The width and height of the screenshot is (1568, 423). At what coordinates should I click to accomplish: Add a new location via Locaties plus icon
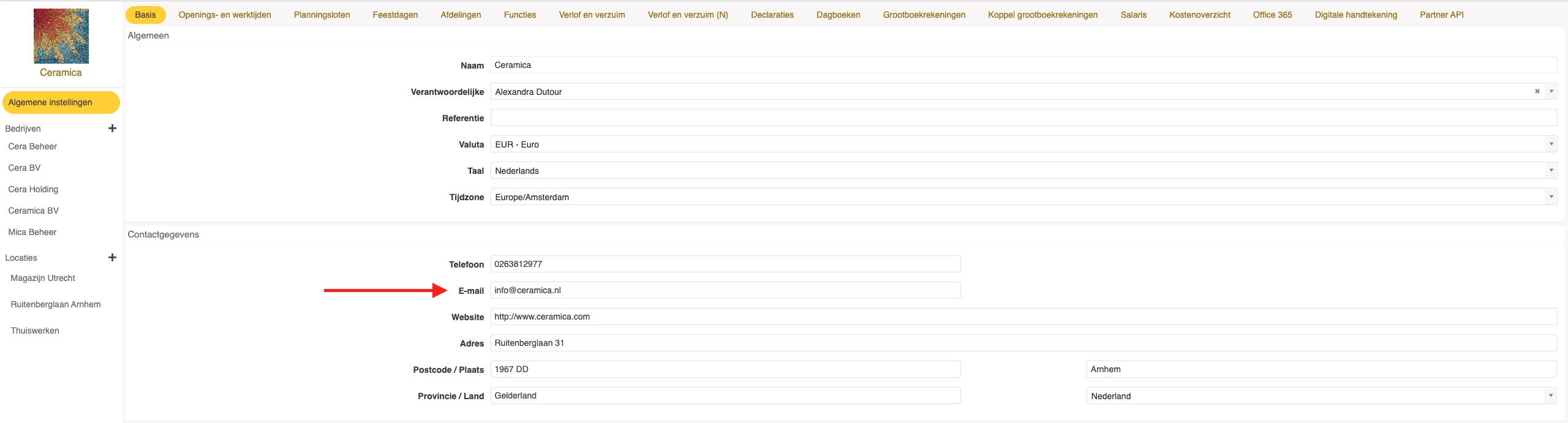(112, 258)
